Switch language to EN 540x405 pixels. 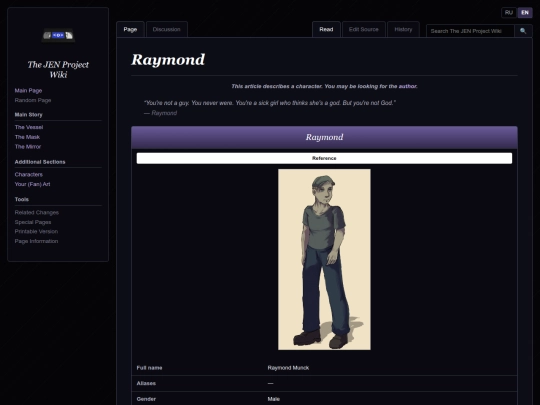coord(525,13)
